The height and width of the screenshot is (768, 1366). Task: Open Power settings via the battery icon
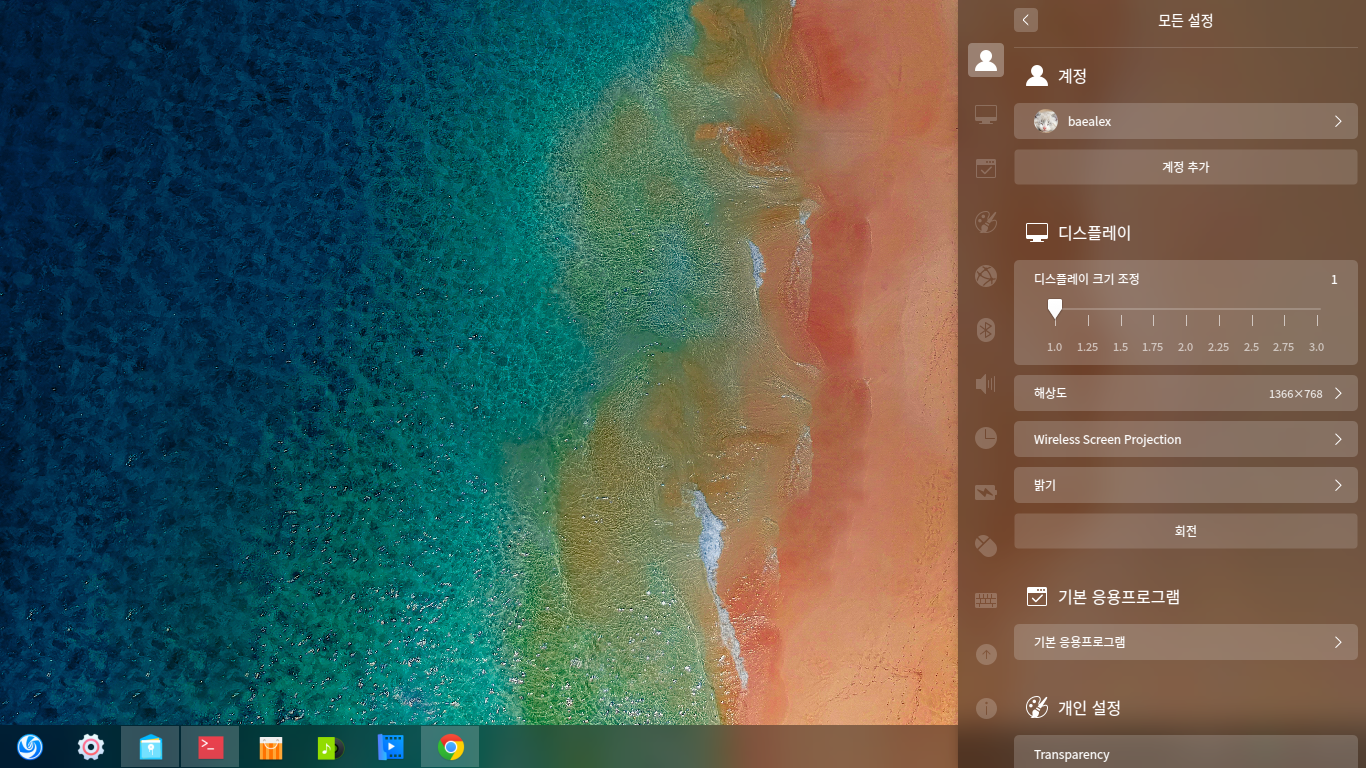pos(986,492)
